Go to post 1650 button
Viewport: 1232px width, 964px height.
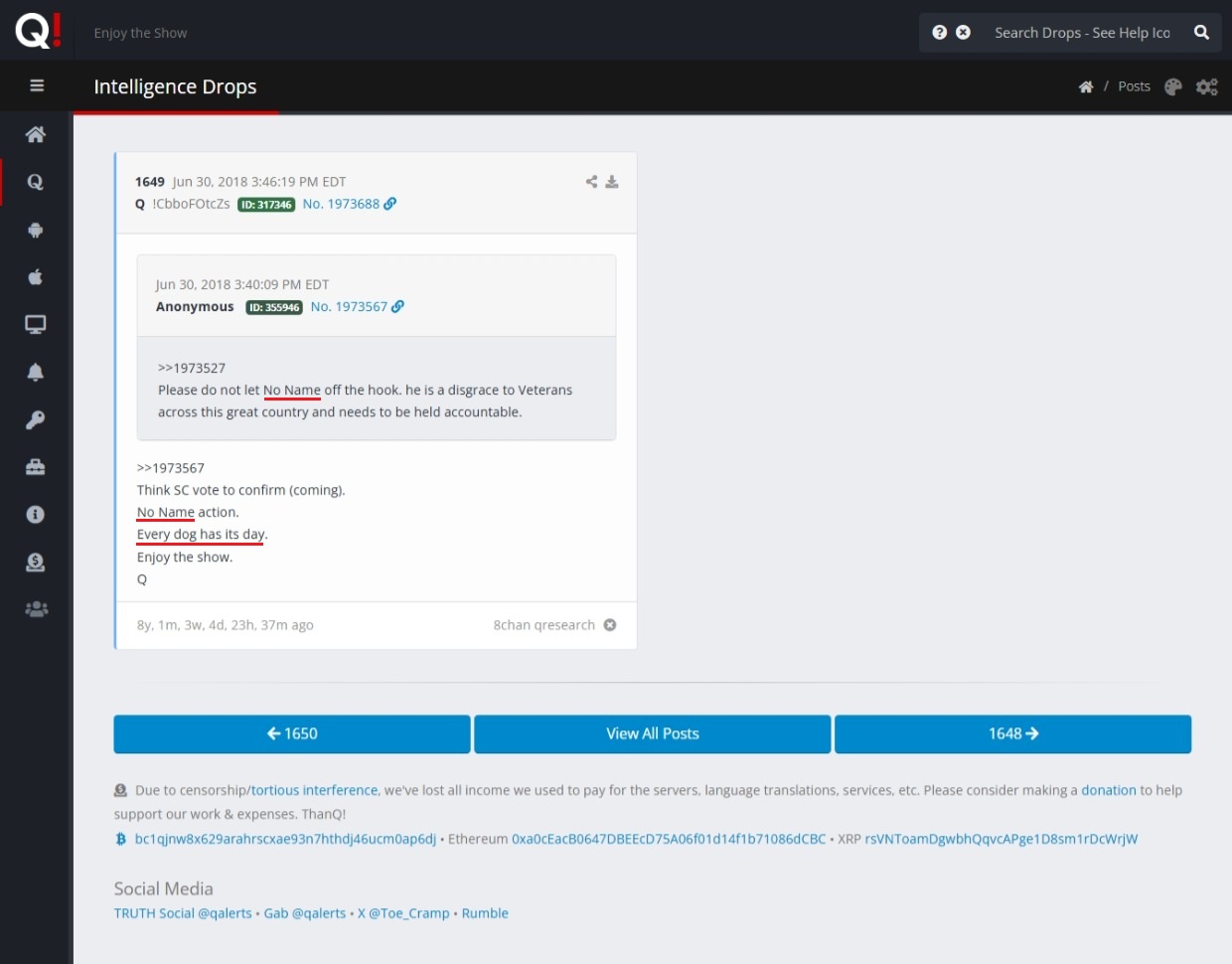point(292,733)
